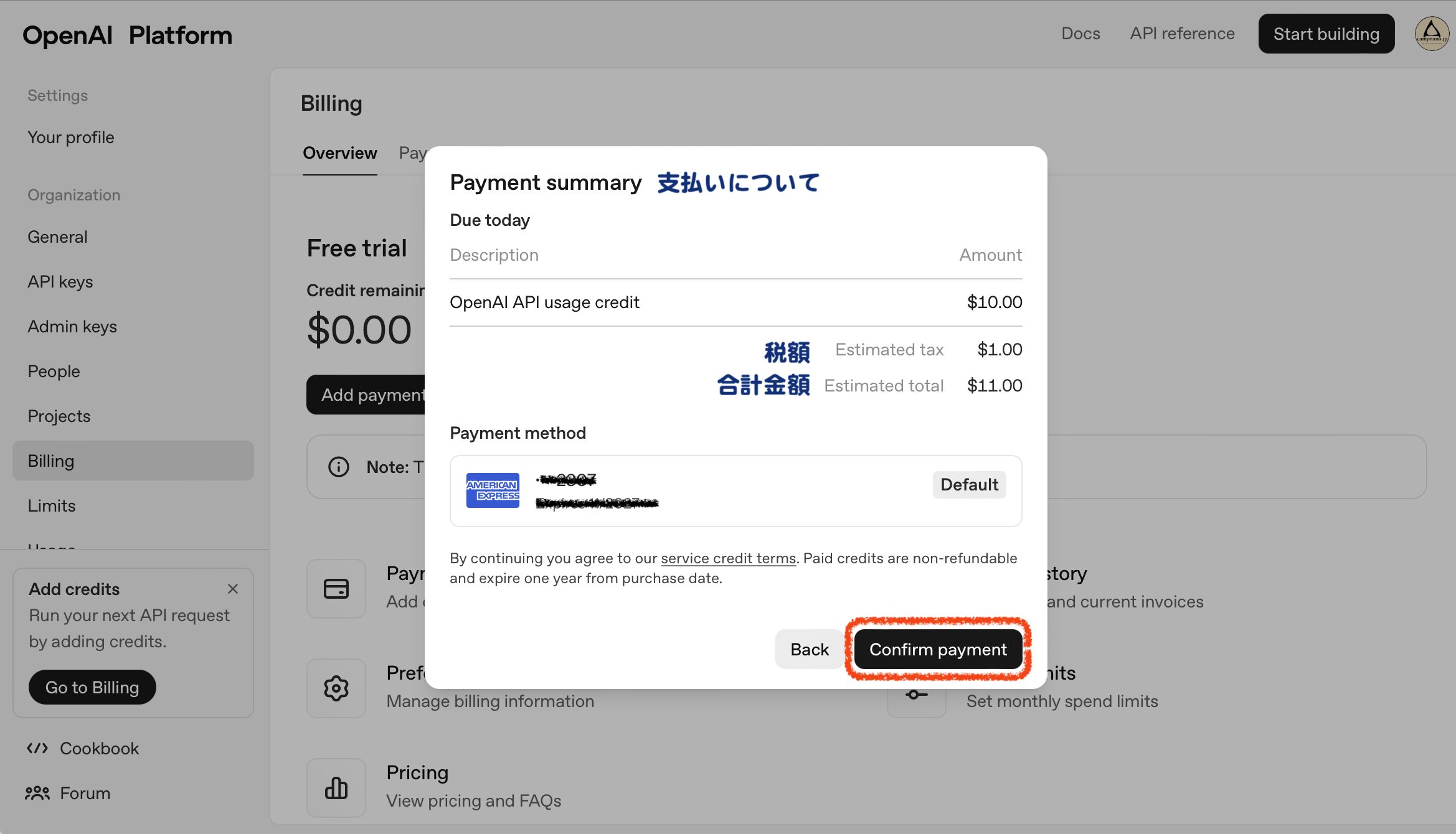Open the Docs link in header
Screen dimensions: 1456x834
point(1080,34)
